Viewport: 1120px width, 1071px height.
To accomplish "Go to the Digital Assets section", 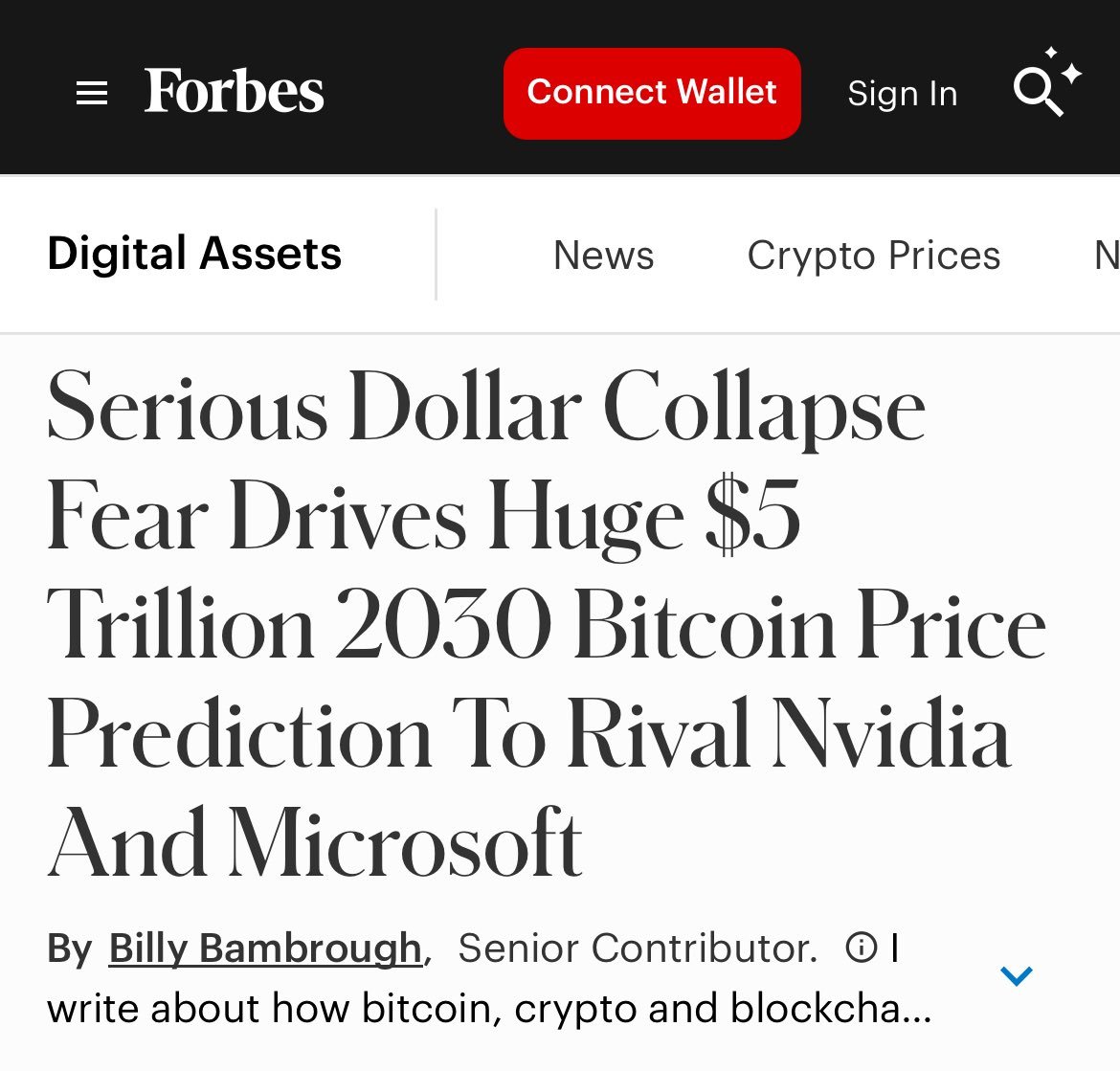I will [194, 255].
